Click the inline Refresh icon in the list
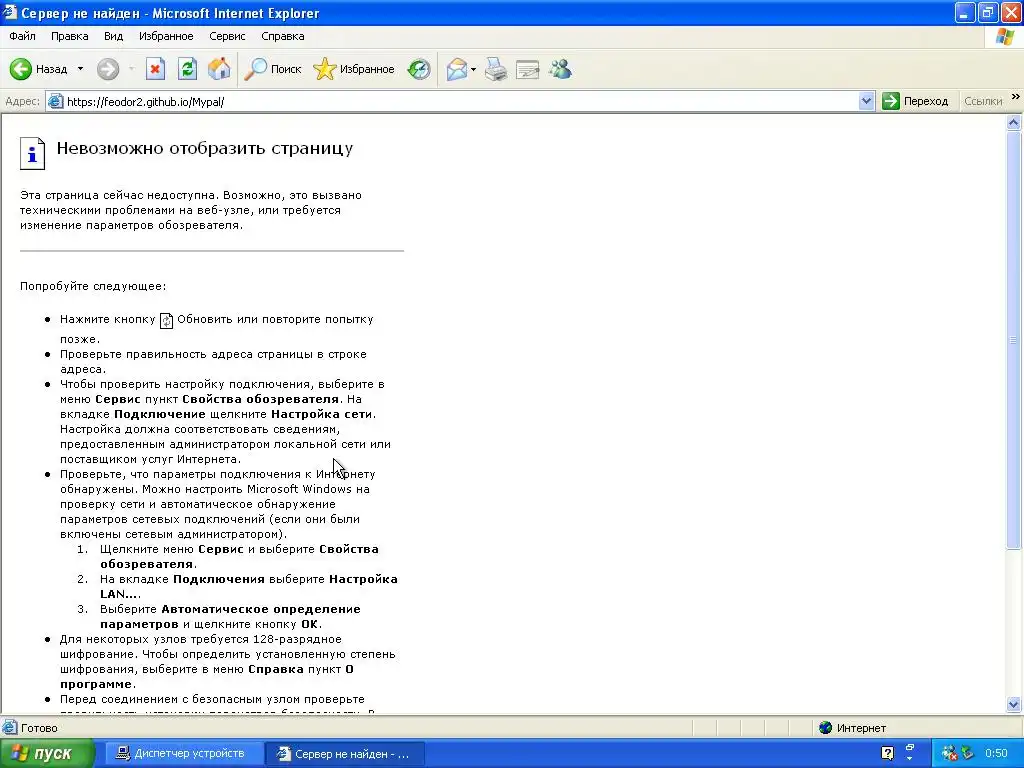Image resolution: width=1024 pixels, height=768 pixels. click(167, 321)
